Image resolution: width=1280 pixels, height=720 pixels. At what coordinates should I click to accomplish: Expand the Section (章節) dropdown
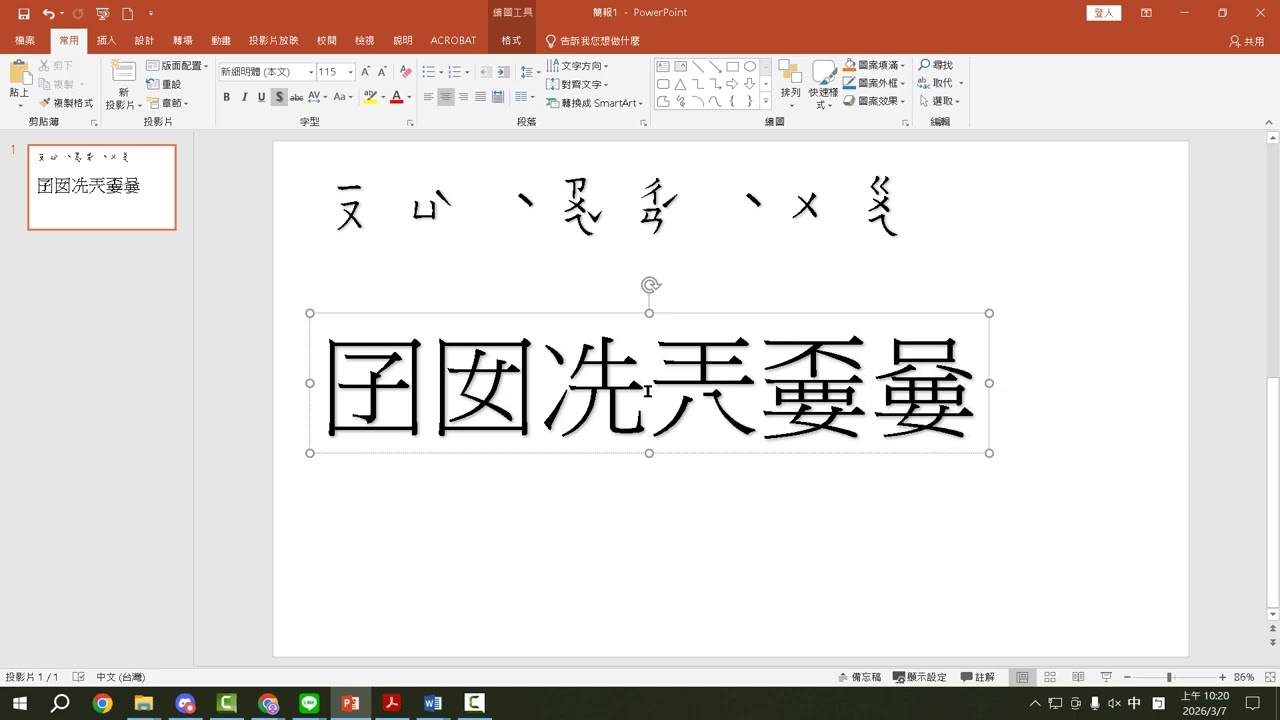[x=168, y=103]
